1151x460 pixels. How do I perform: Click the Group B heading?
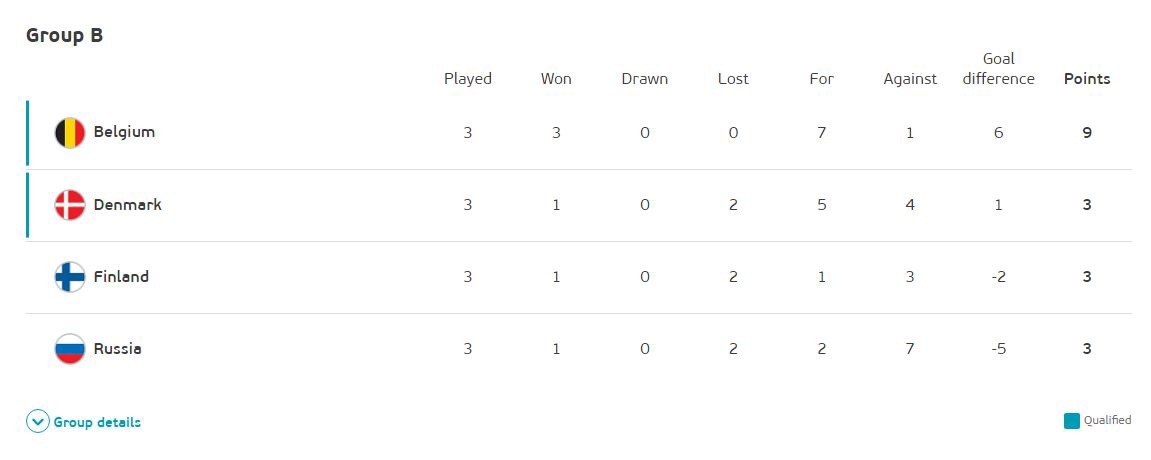pos(64,35)
